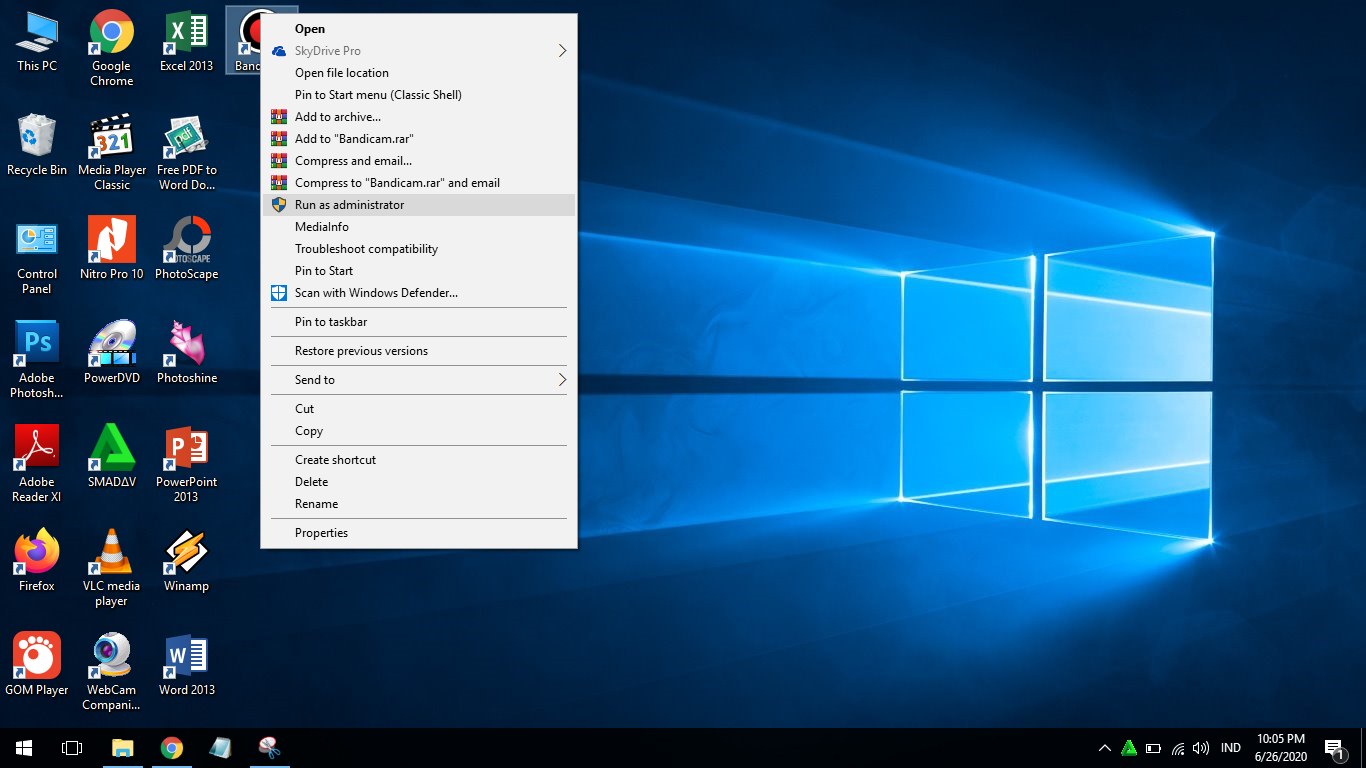Image resolution: width=1366 pixels, height=768 pixels.
Task: Open Chrome from the taskbar
Action: pos(172,748)
